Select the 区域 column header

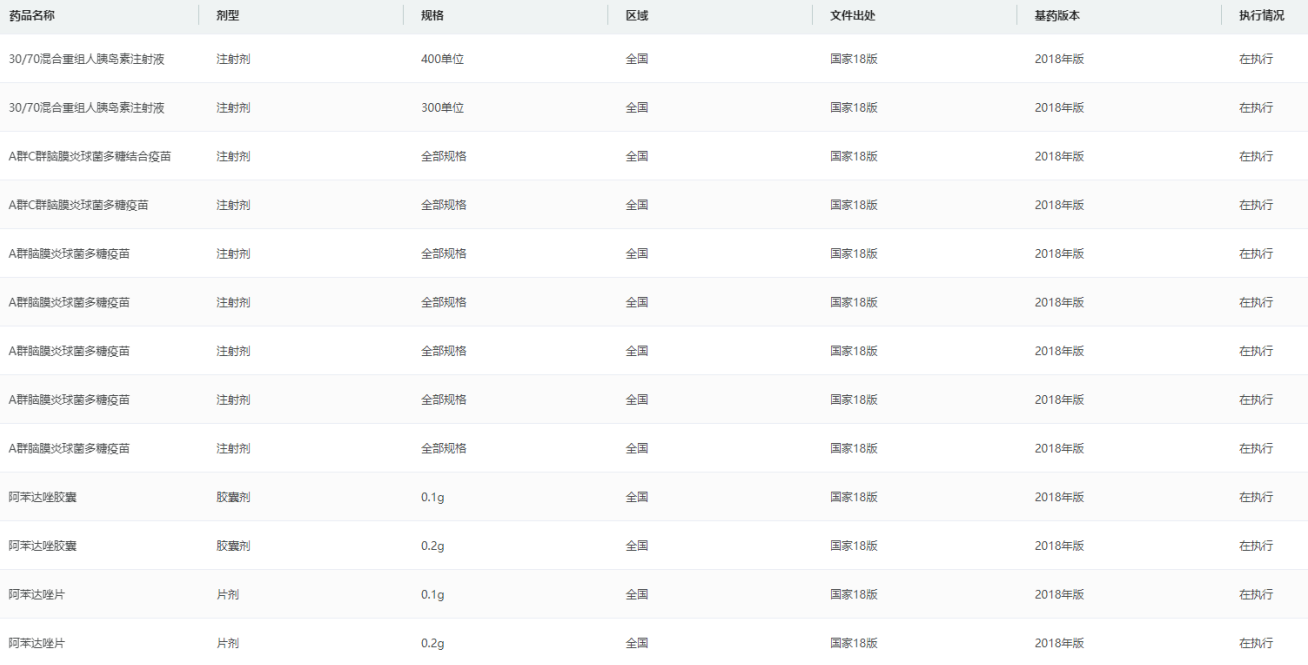click(636, 16)
